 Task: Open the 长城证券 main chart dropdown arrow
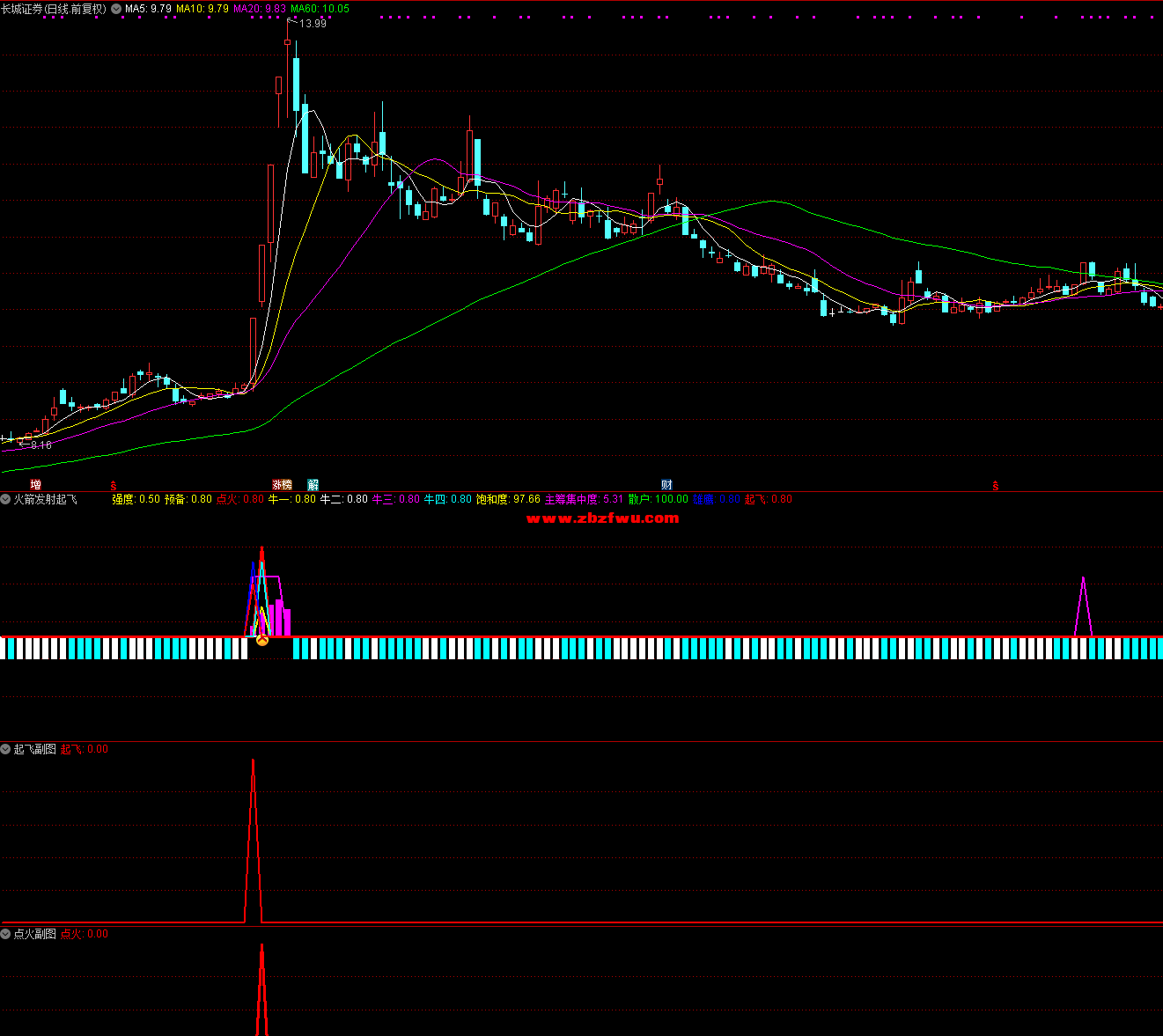point(116,9)
